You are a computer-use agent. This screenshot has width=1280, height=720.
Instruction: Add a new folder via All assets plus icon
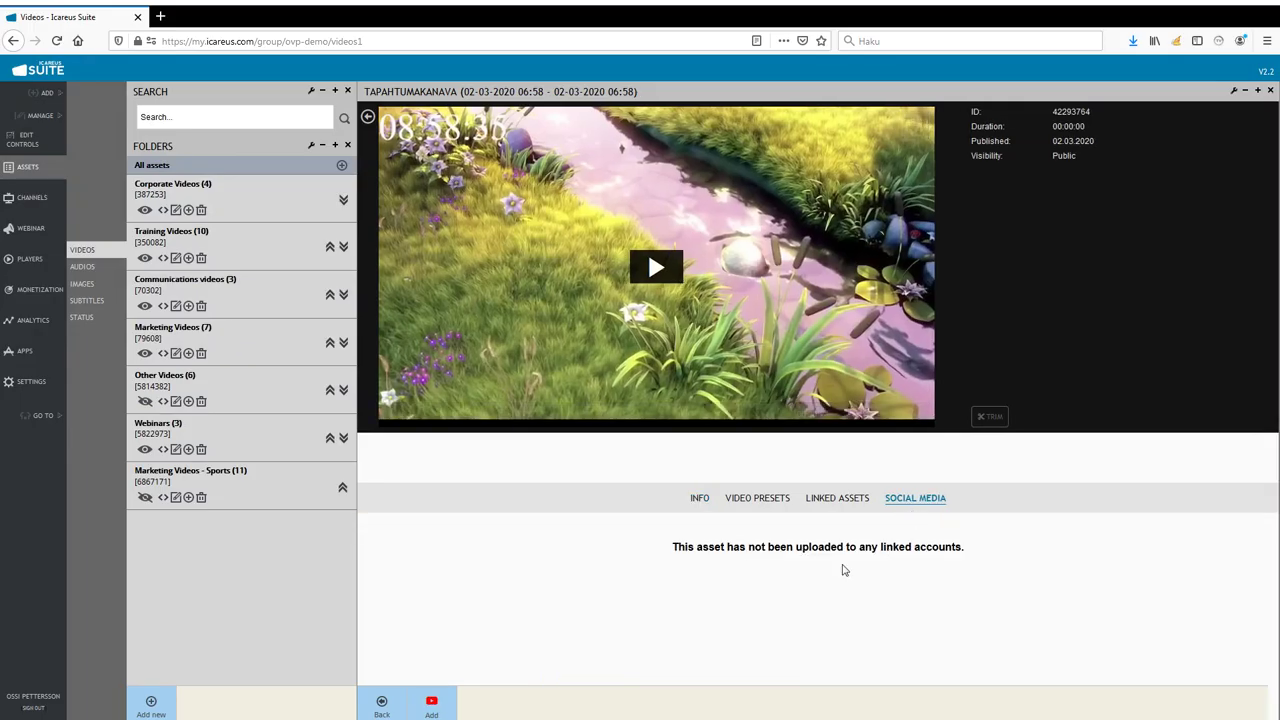pos(342,165)
